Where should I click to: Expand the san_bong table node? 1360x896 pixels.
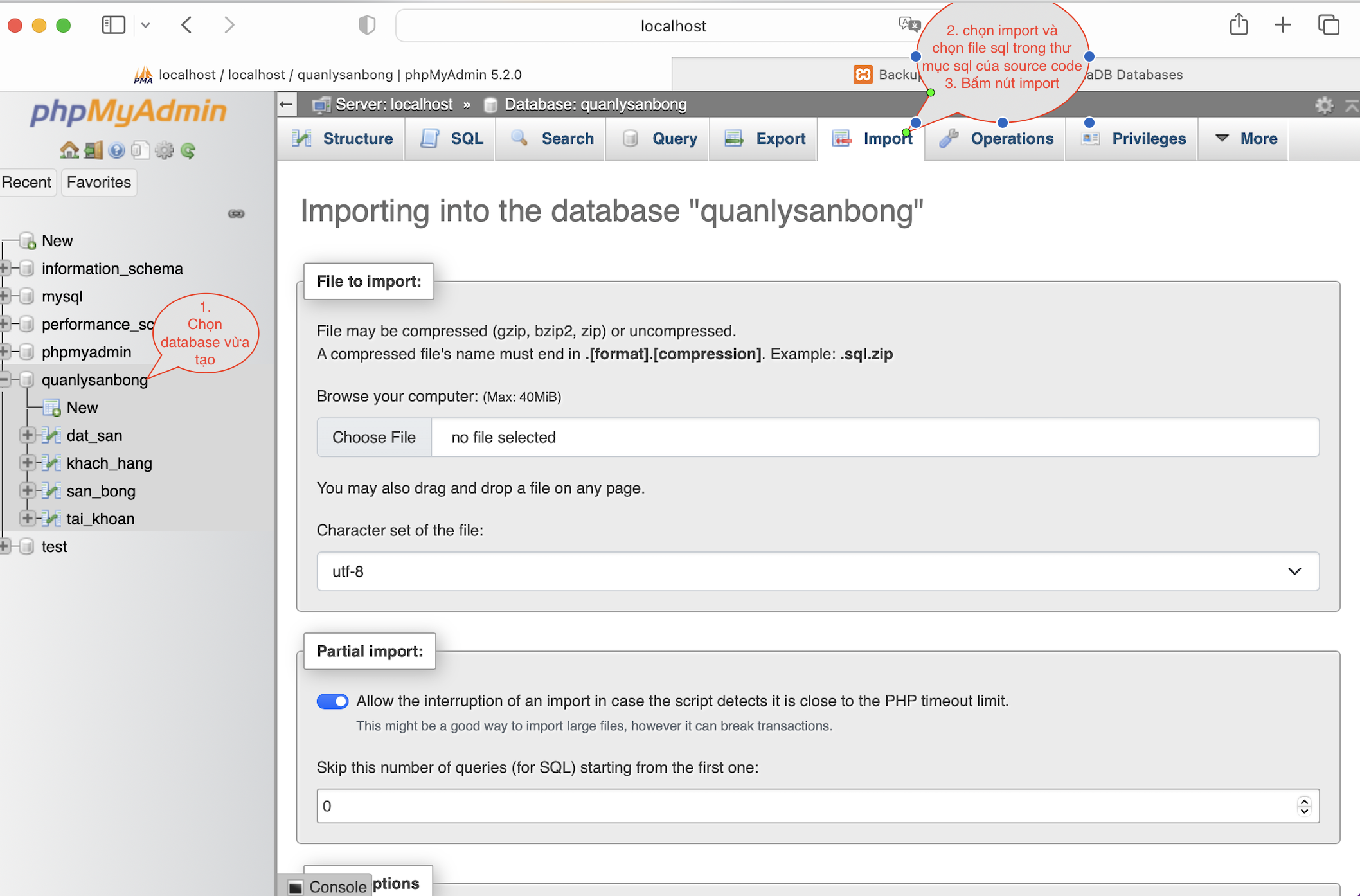click(28, 490)
